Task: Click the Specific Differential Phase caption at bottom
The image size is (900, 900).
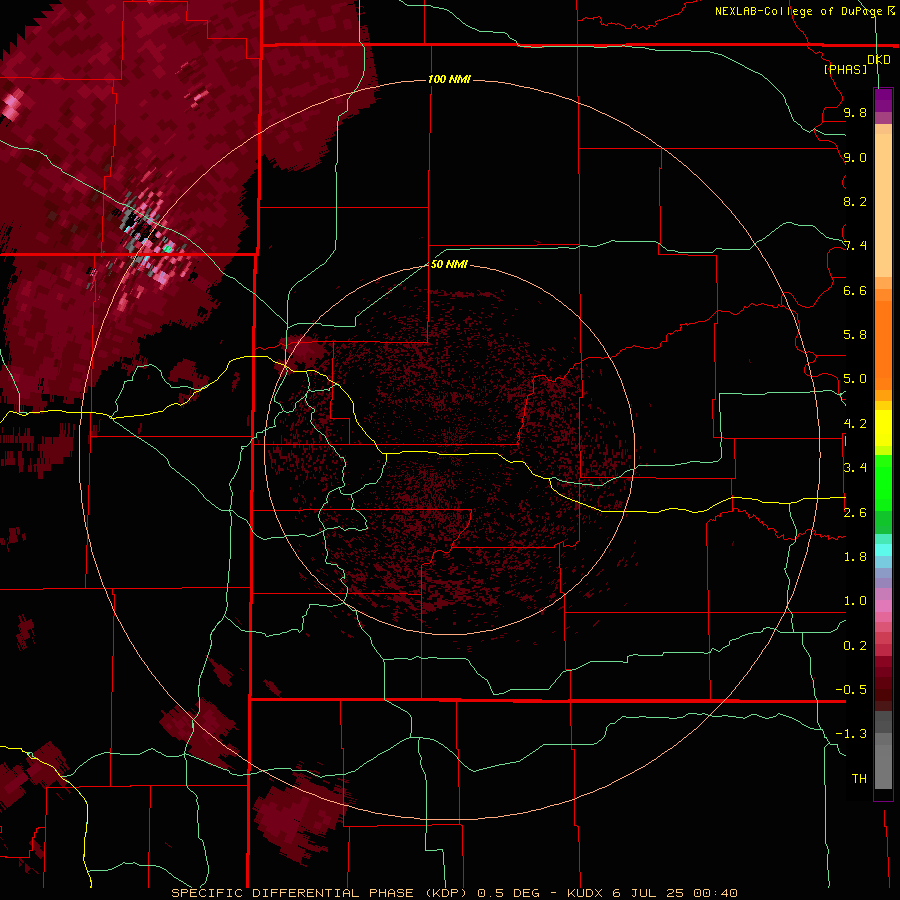Action: coord(455,893)
